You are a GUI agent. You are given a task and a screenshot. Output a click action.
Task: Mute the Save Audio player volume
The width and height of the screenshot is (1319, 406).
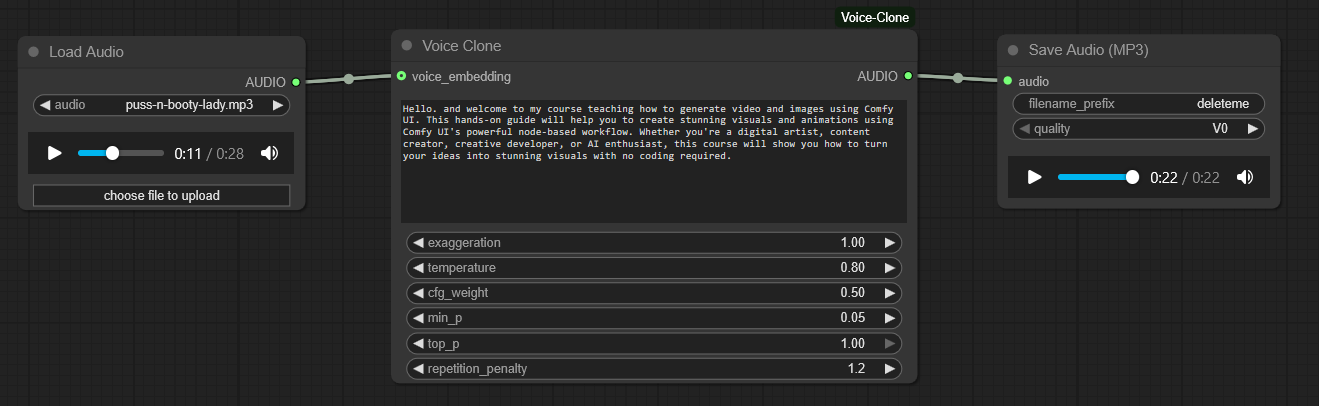pos(1245,177)
